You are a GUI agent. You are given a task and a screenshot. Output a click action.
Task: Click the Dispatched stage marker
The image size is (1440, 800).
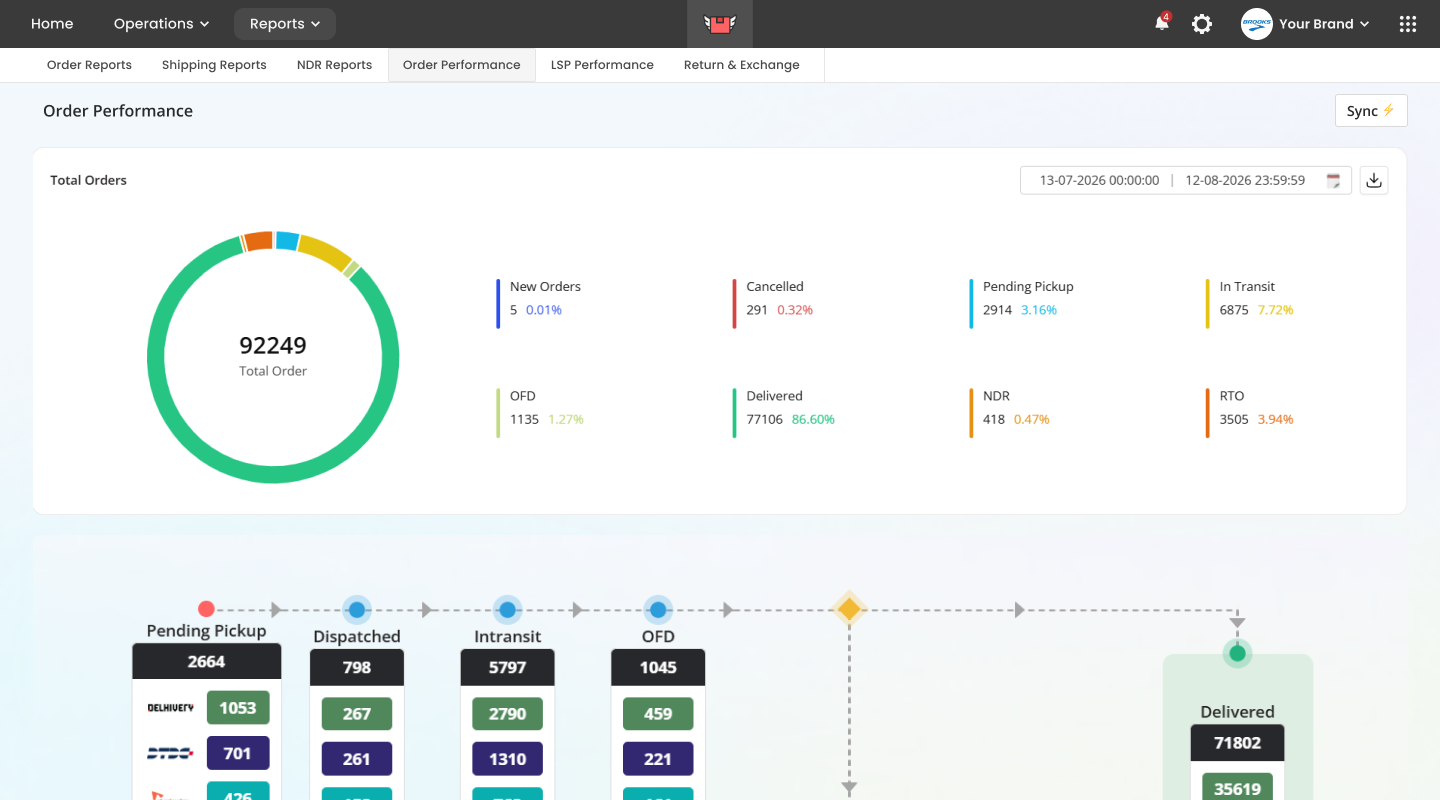tap(357, 610)
